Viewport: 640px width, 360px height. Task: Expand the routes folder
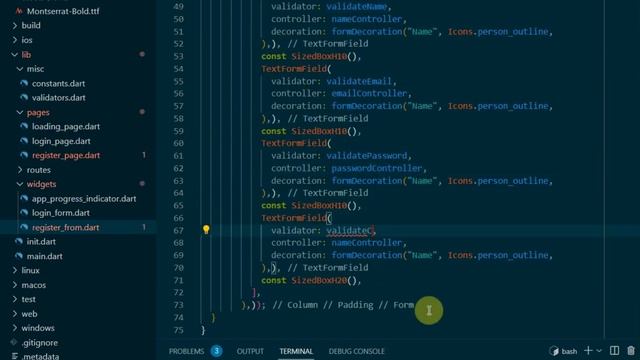point(39,170)
